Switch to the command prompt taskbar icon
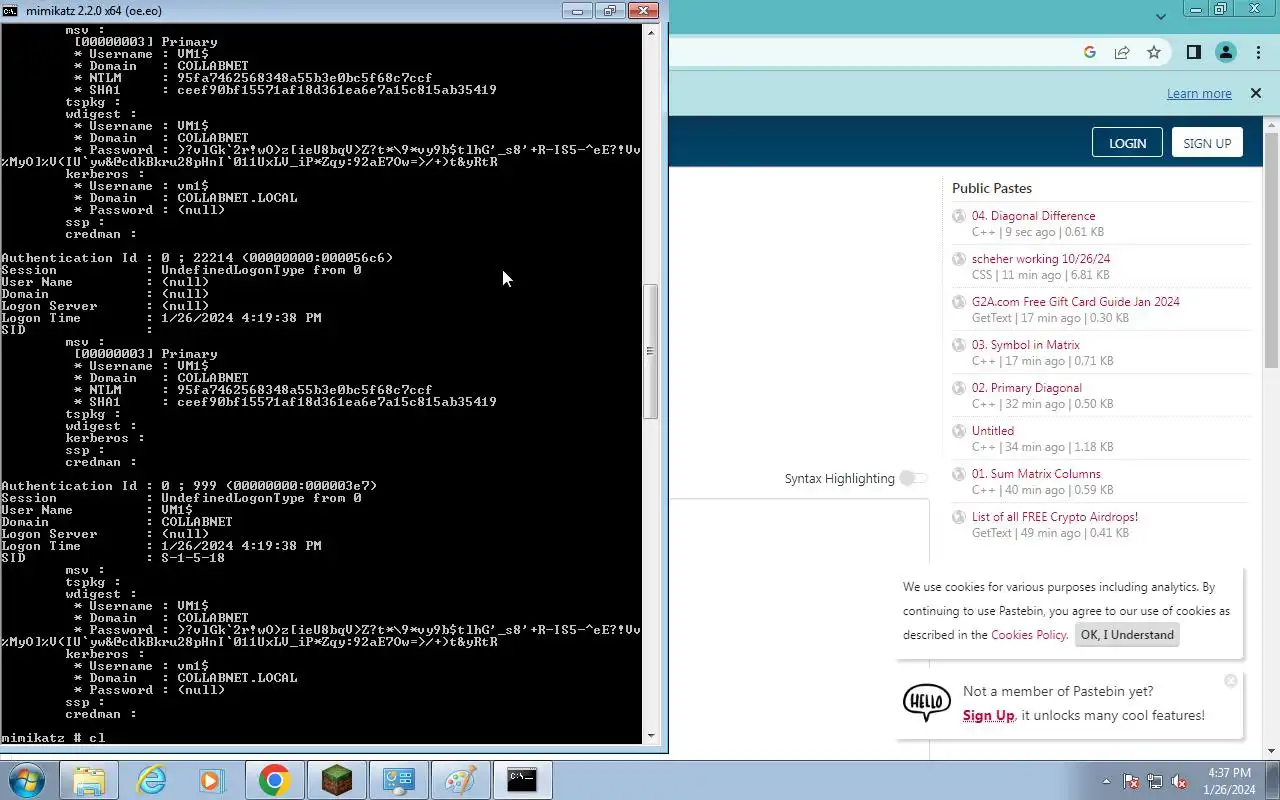Screen dimensions: 1280x800 pyautogui.click(x=522, y=780)
